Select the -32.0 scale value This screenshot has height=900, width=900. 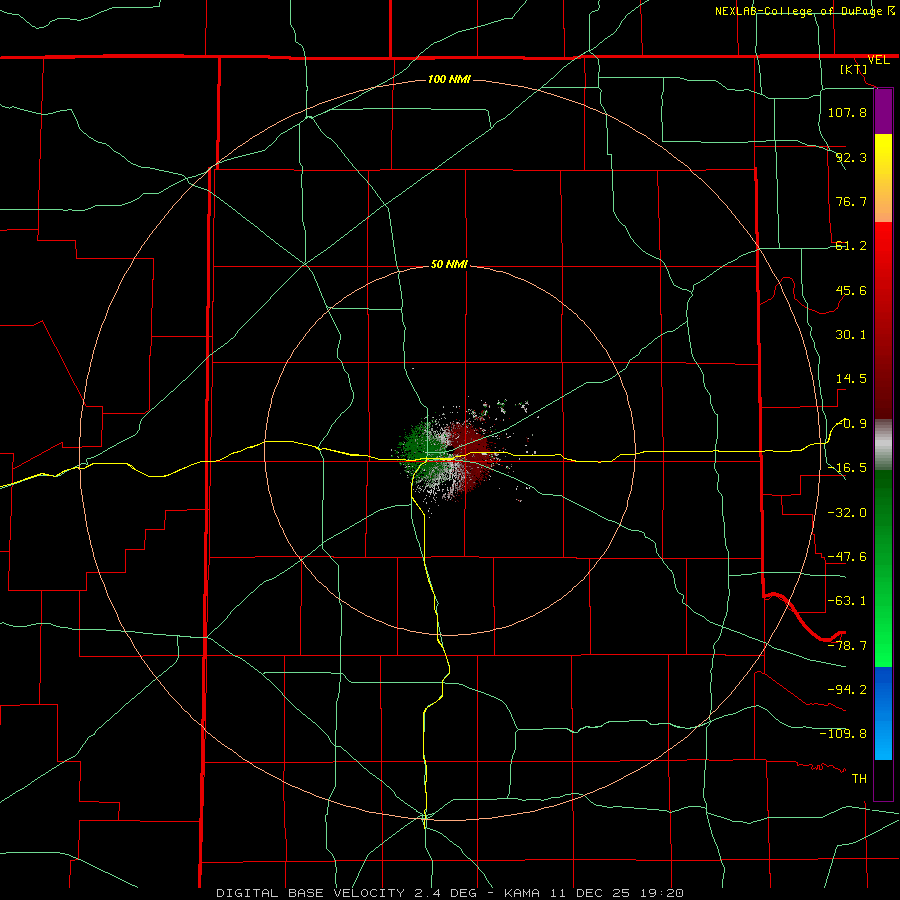[847, 513]
